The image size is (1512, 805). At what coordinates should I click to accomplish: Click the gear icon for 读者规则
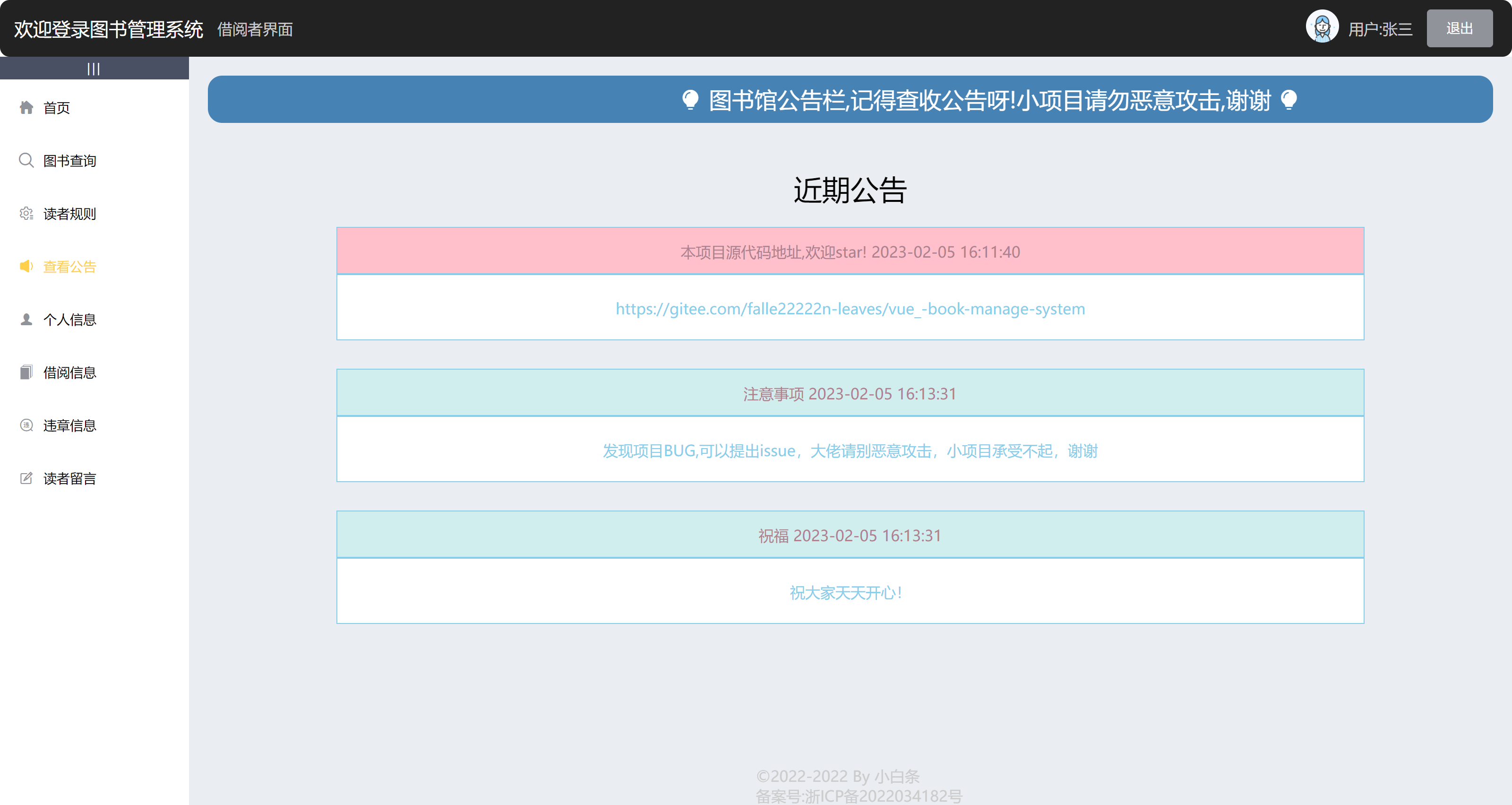click(26, 213)
